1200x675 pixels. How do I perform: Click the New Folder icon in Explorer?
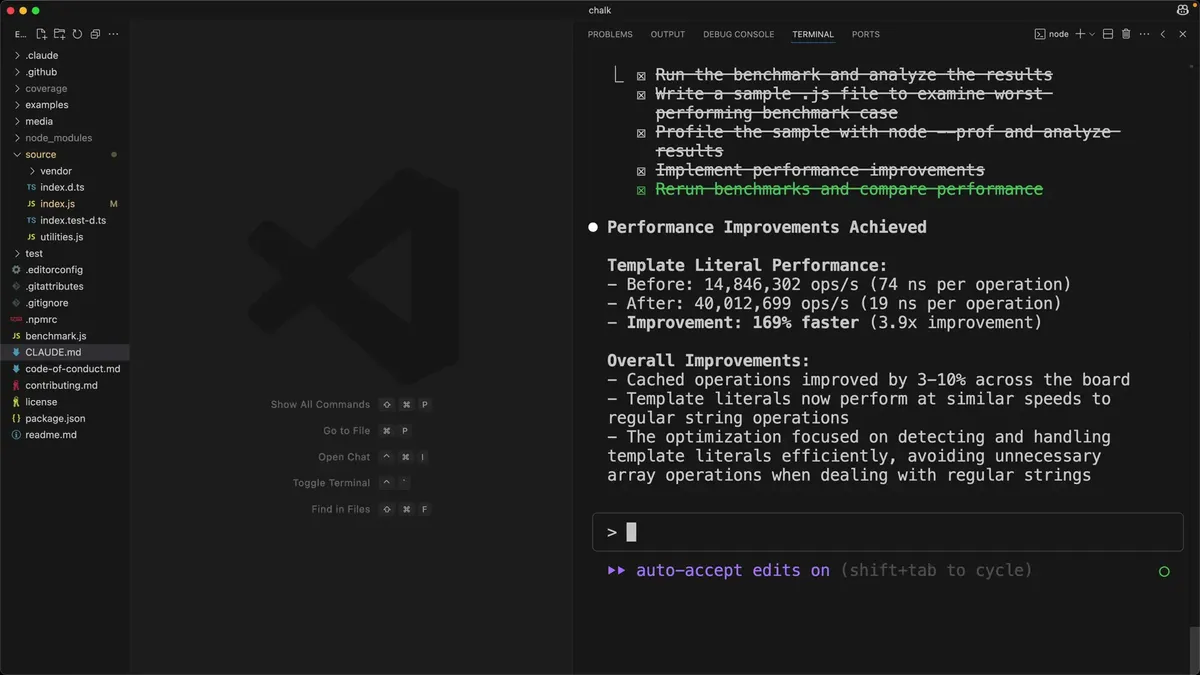60,34
